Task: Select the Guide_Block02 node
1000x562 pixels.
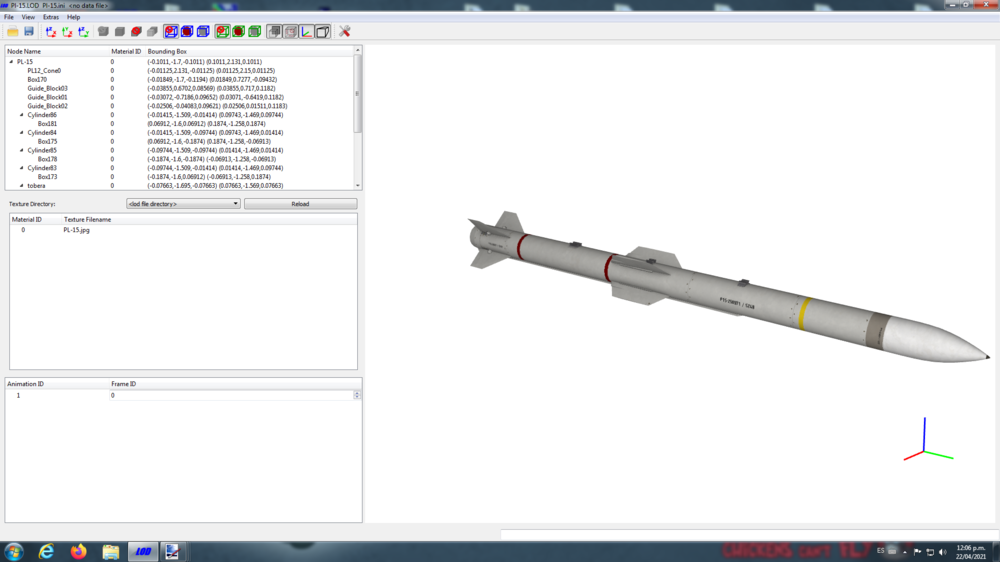Action: pos(47,106)
